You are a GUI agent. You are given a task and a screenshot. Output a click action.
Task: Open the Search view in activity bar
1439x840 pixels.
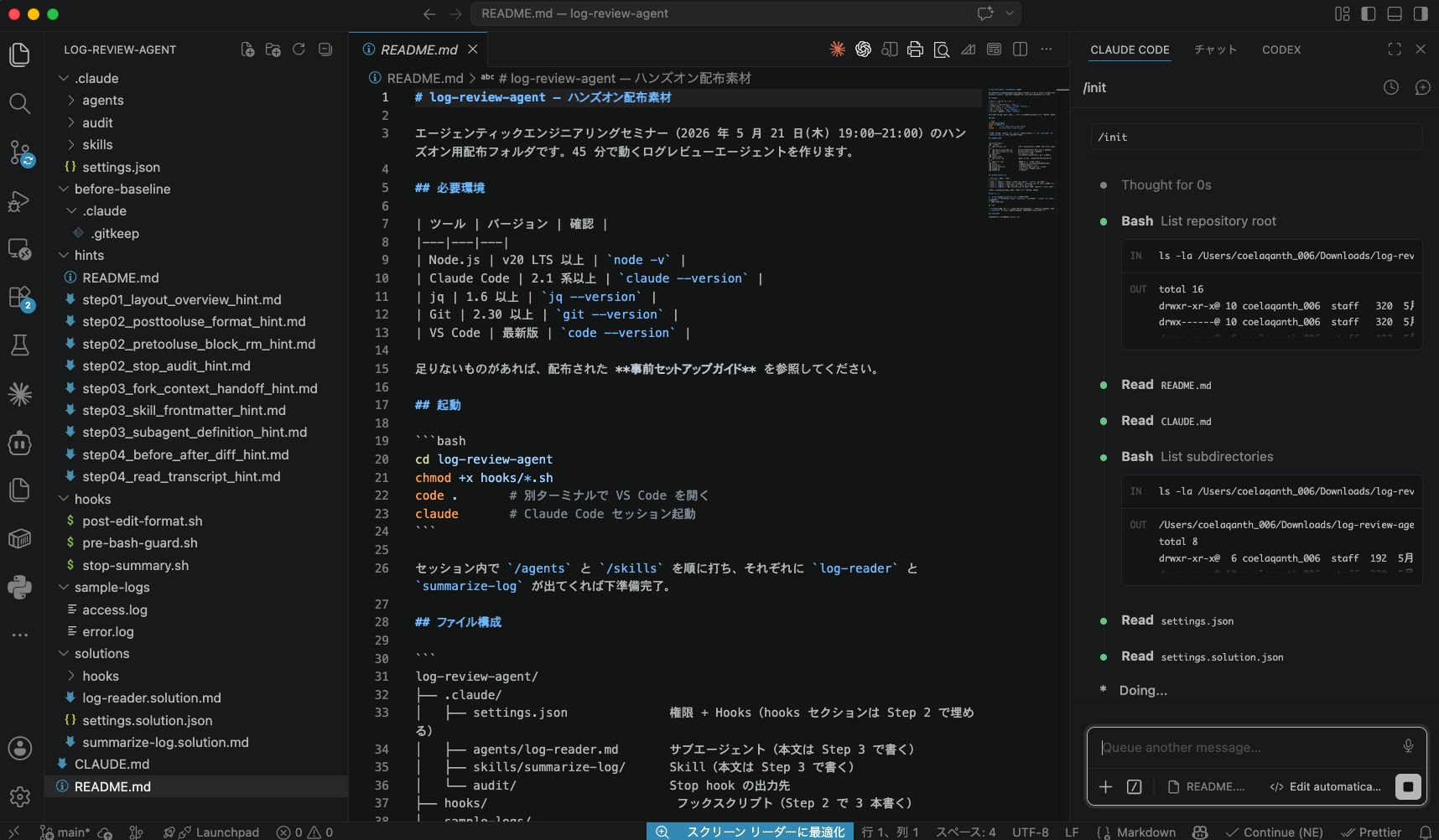click(19, 103)
